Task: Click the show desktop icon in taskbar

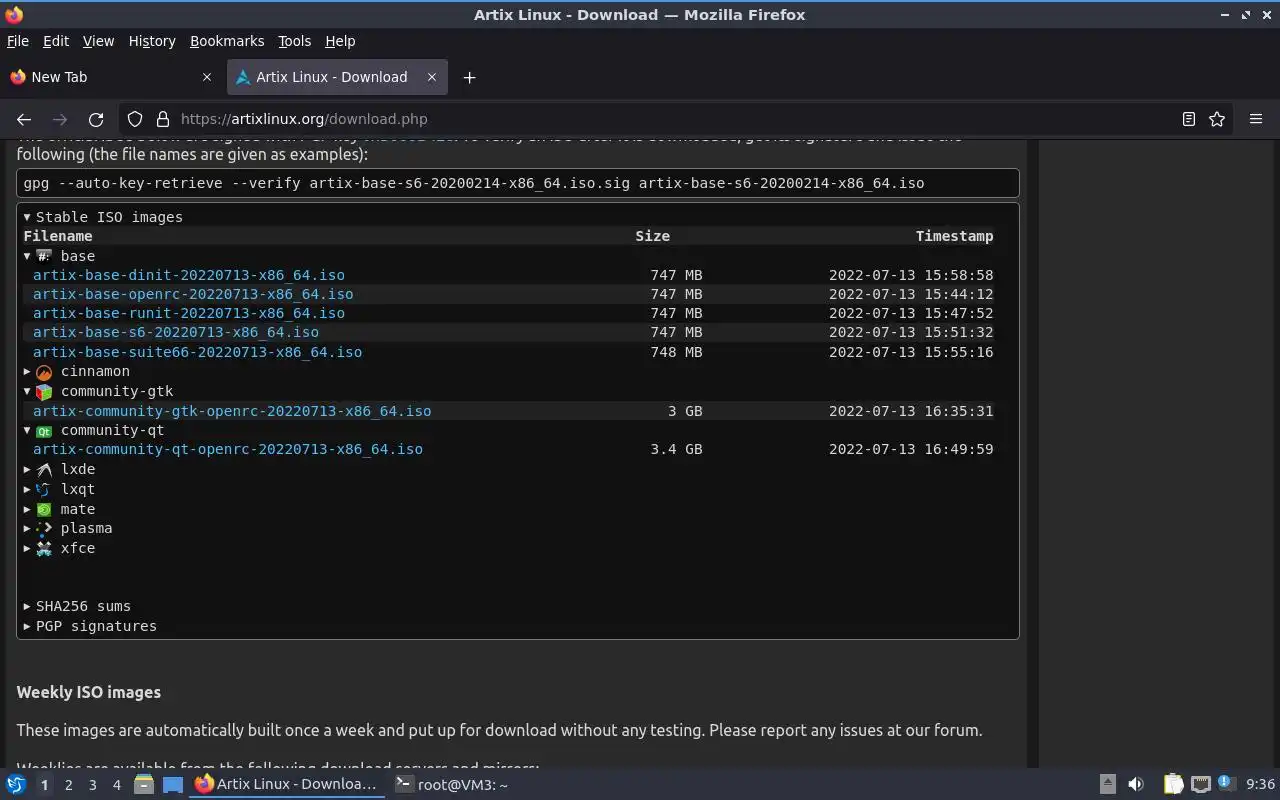Action: [172, 785]
